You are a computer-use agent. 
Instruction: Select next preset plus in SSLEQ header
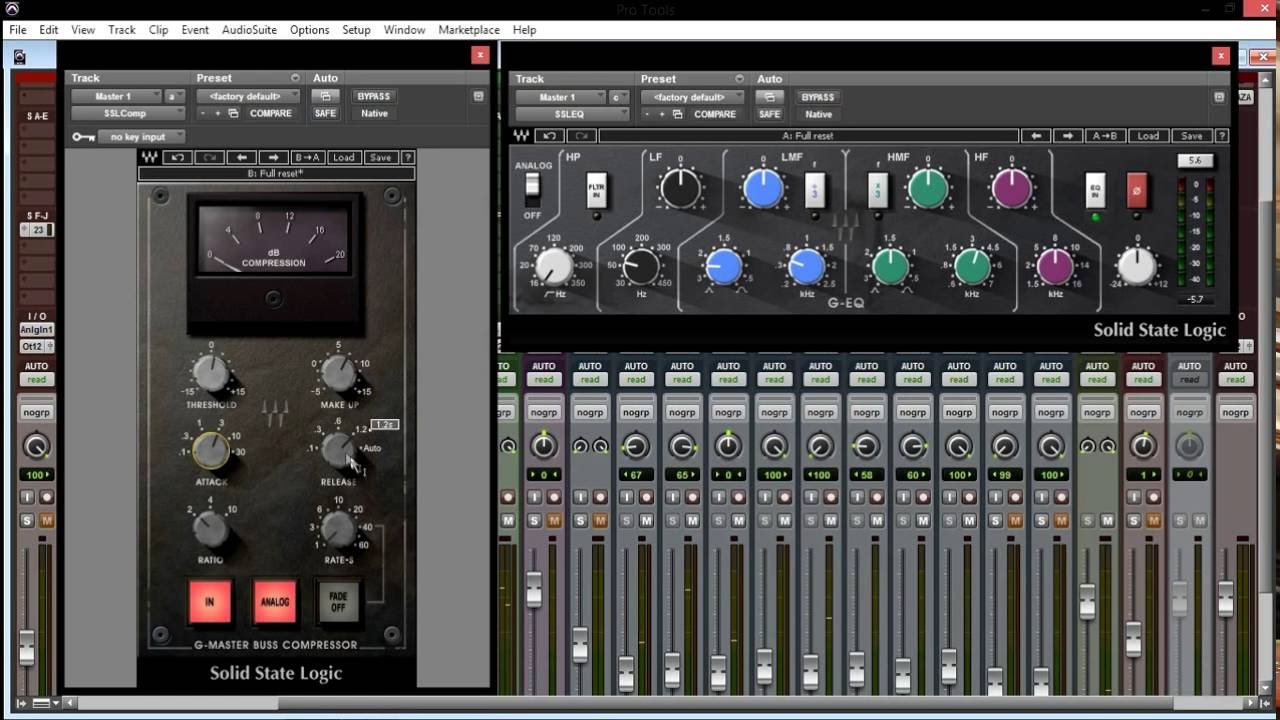tap(662, 115)
